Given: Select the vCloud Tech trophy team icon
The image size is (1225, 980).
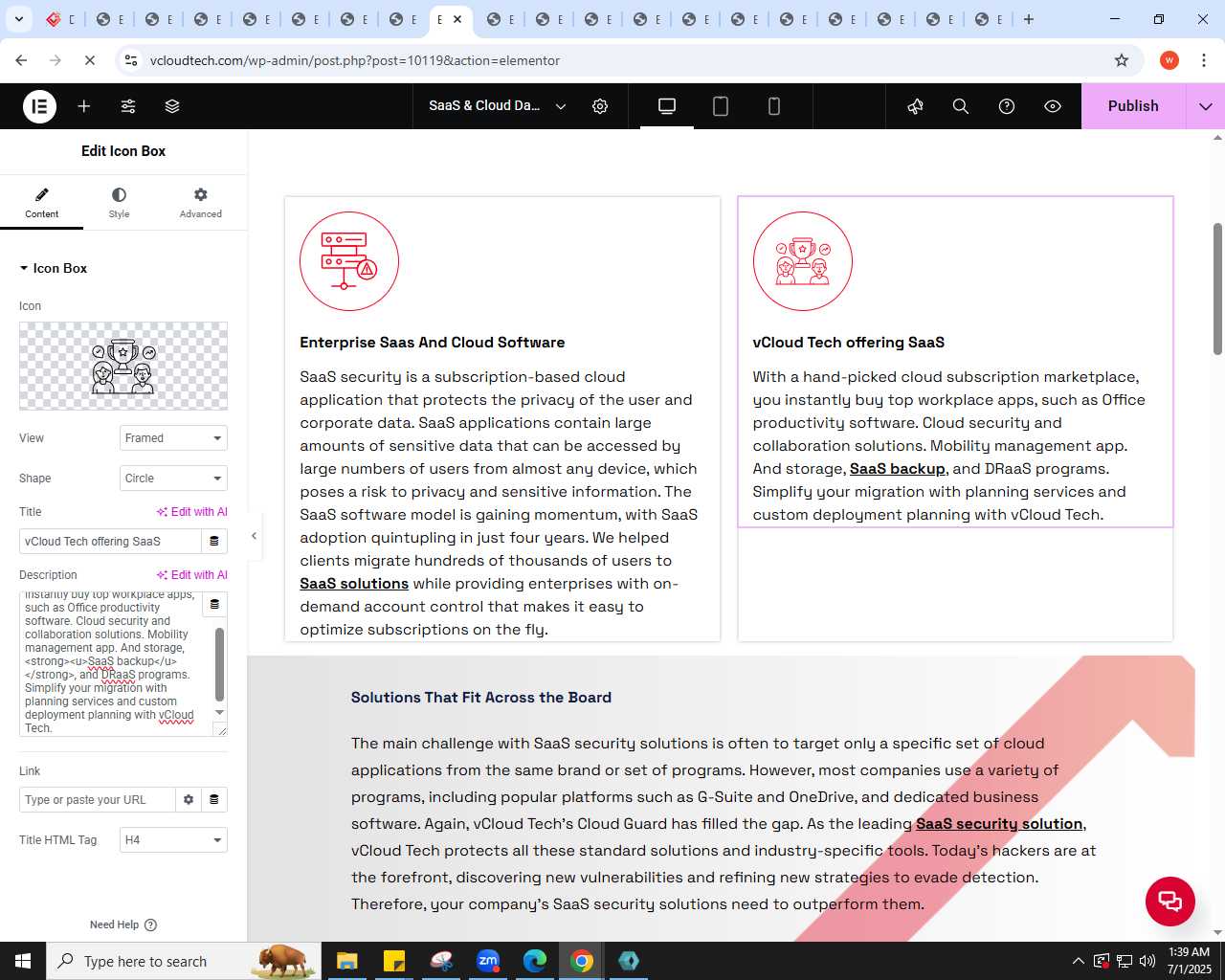Looking at the screenshot, I should coord(803,261).
